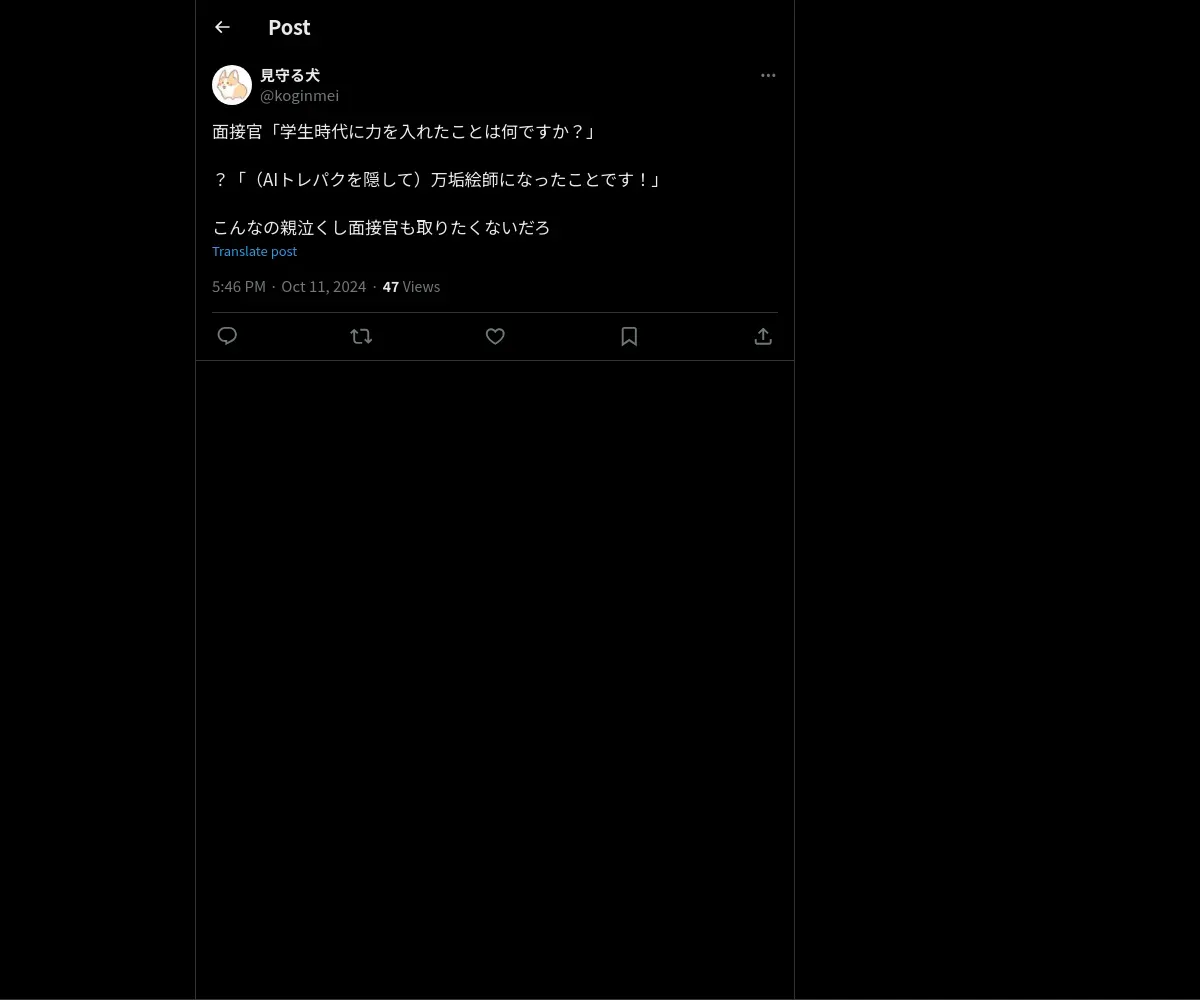The height and width of the screenshot is (1000, 1200).
Task: Click the Oct 11, 2024 date
Action: click(x=323, y=286)
